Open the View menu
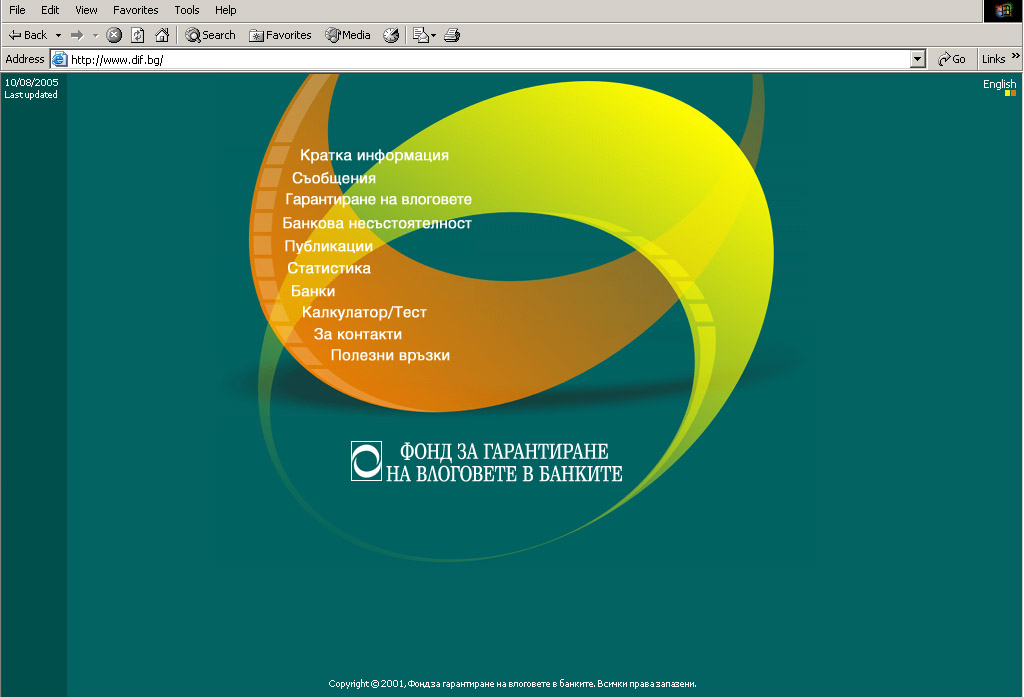This screenshot has height=697, width=1024. point(86,10)
